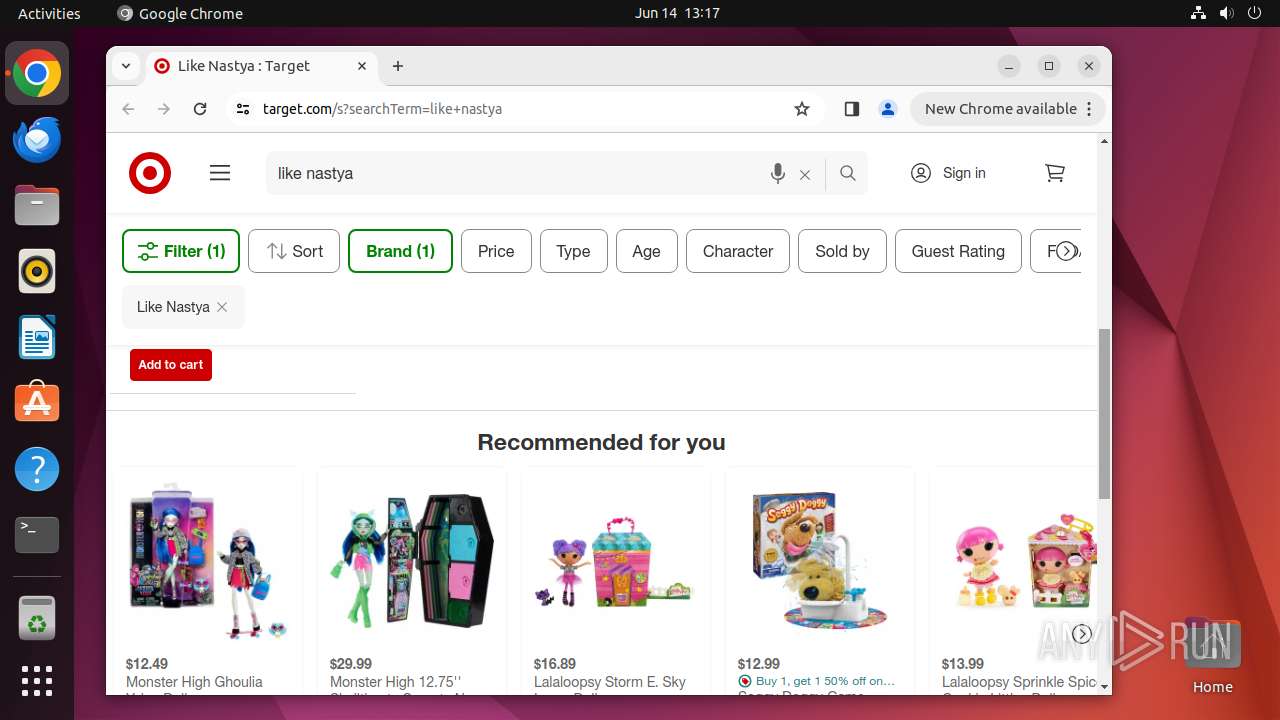Launch Thunderbird from the dock
1280x720 pixels.
37,140
